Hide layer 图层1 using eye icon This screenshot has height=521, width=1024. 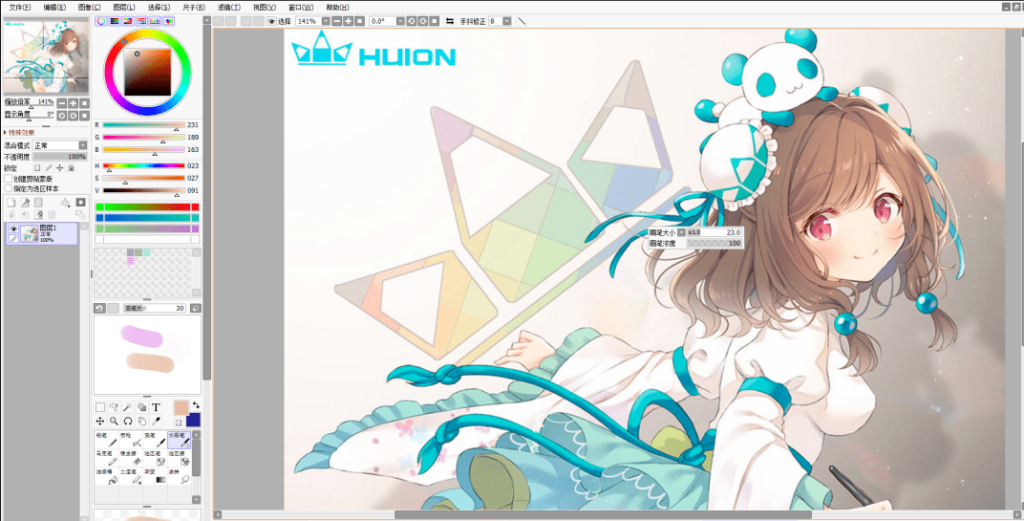click(x=14, y=229)
